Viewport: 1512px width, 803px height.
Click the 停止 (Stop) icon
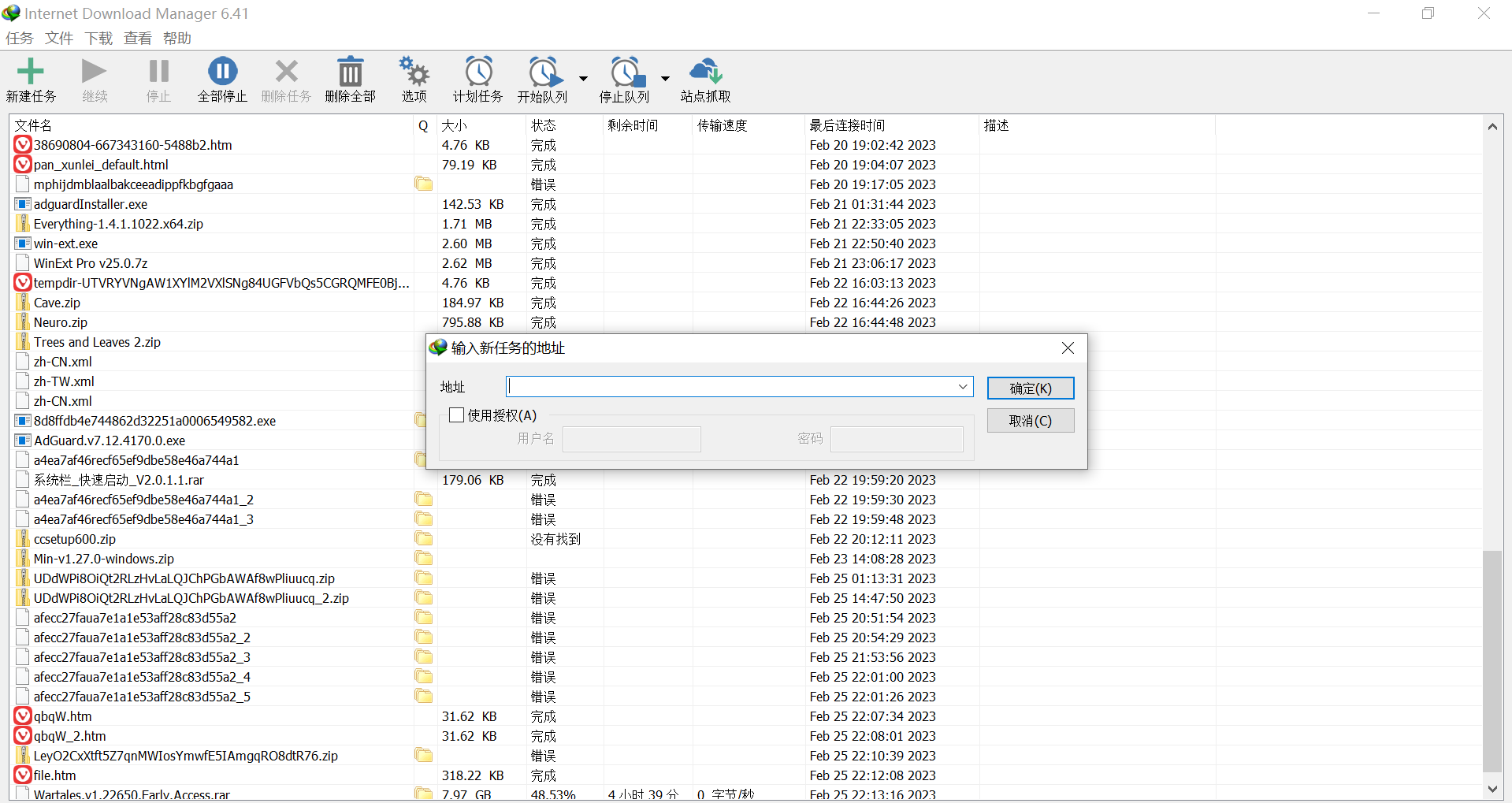coord(158,78)
